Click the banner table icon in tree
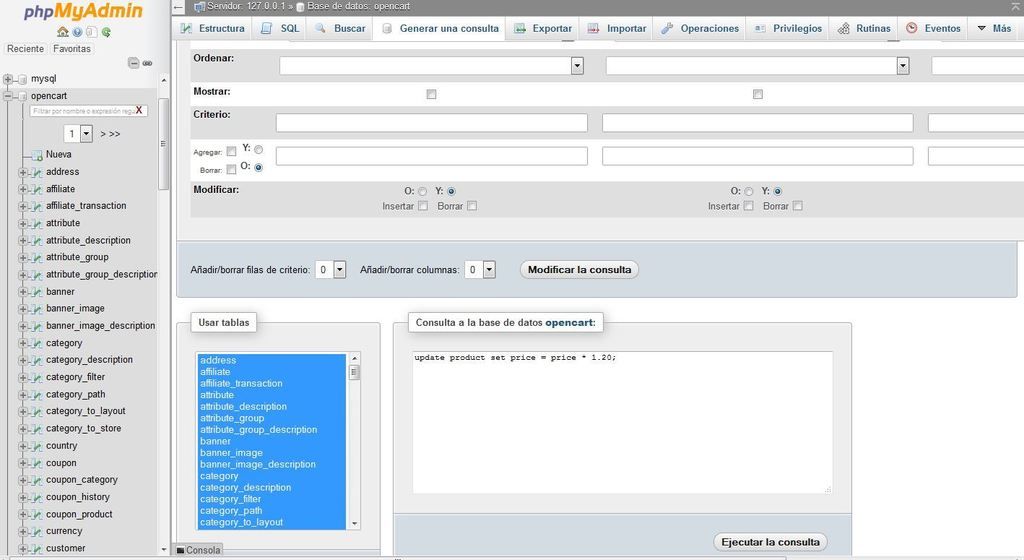 point(37,292)
